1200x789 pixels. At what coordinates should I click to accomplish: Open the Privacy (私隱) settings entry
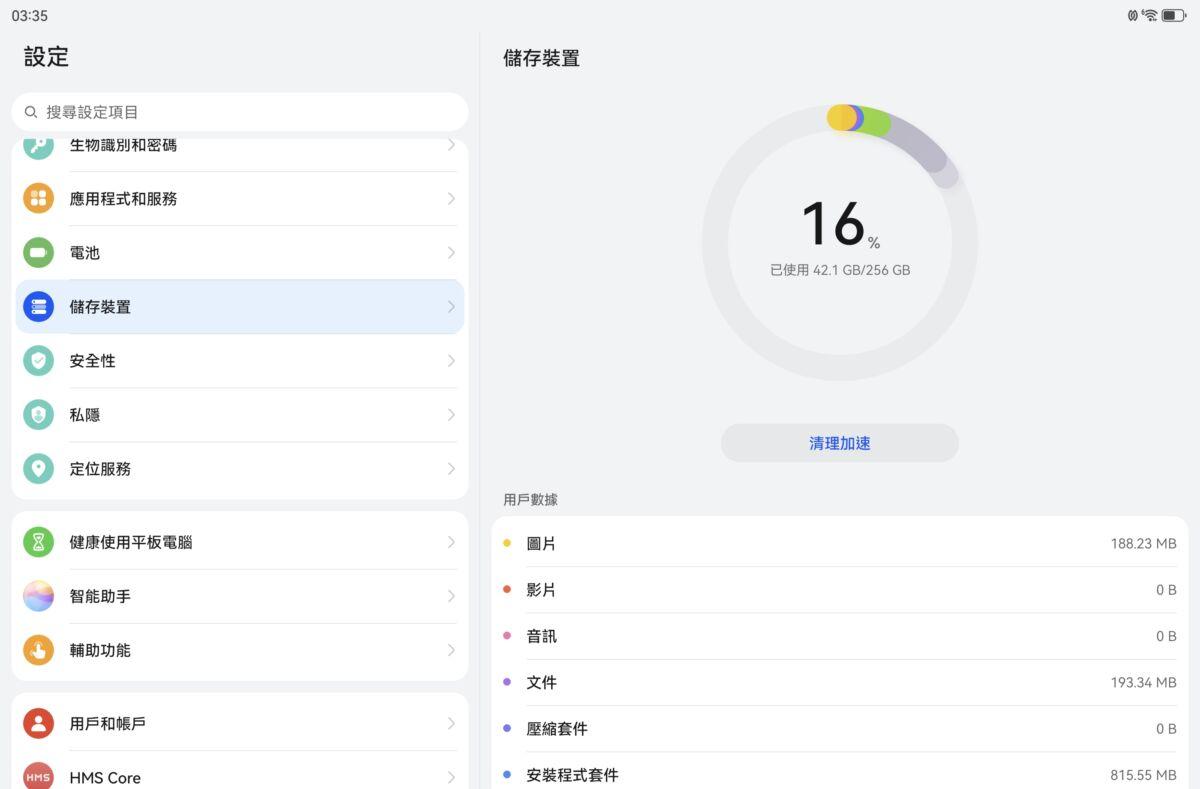tap(240, 415)
